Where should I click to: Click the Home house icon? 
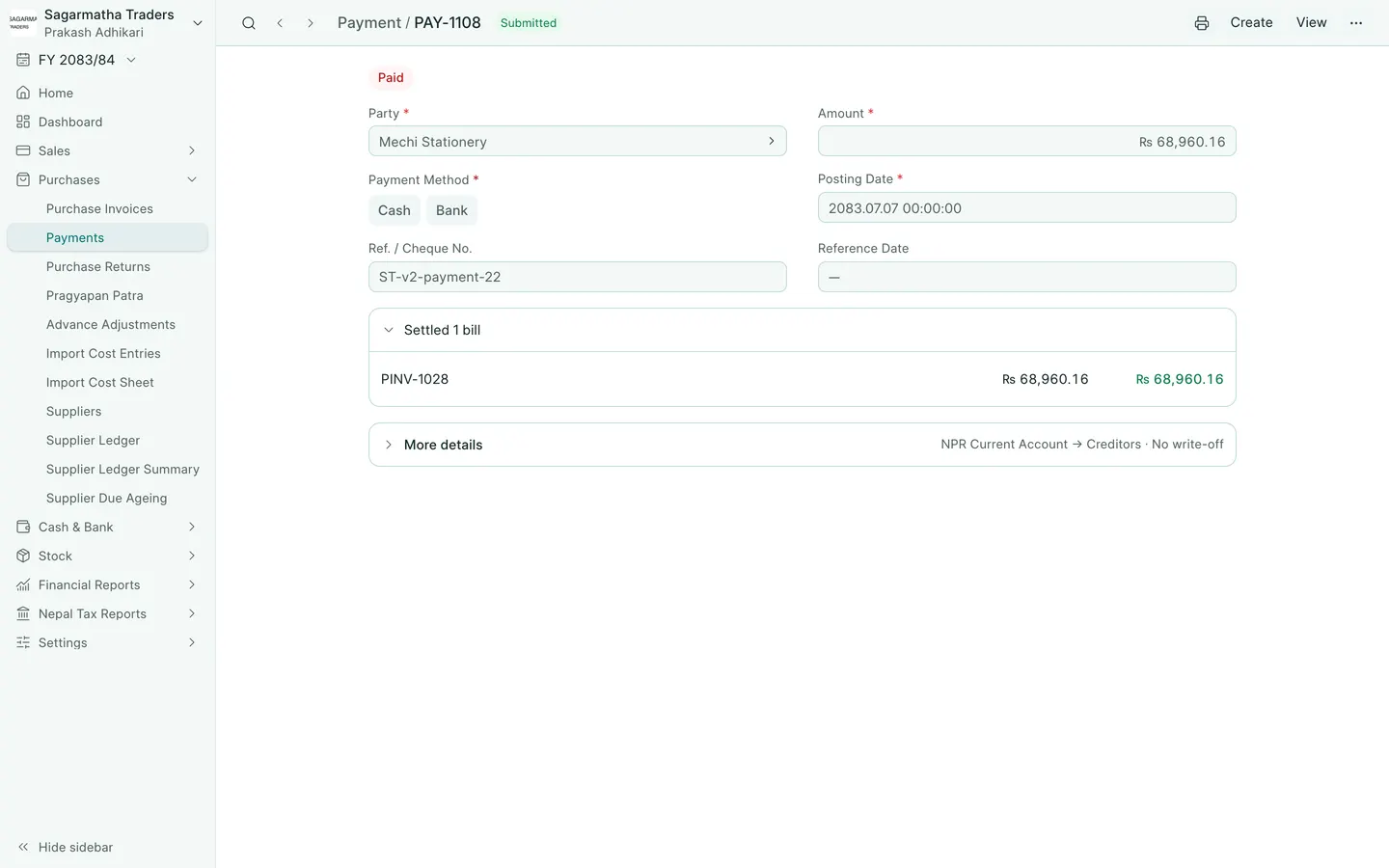(x=23, y=94)
